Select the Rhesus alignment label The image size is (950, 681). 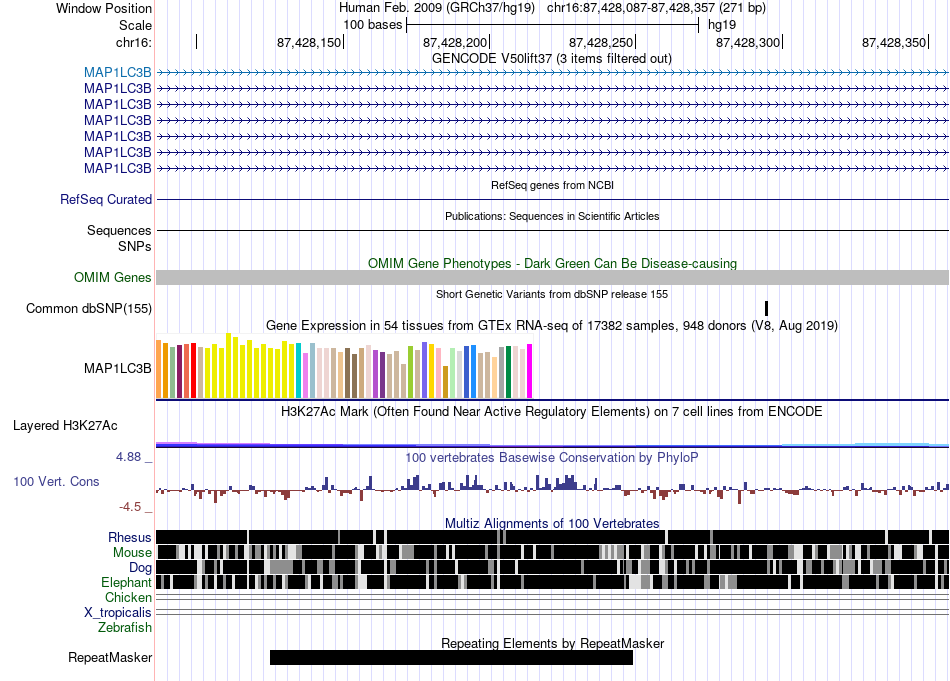click(x=130, y=537)
